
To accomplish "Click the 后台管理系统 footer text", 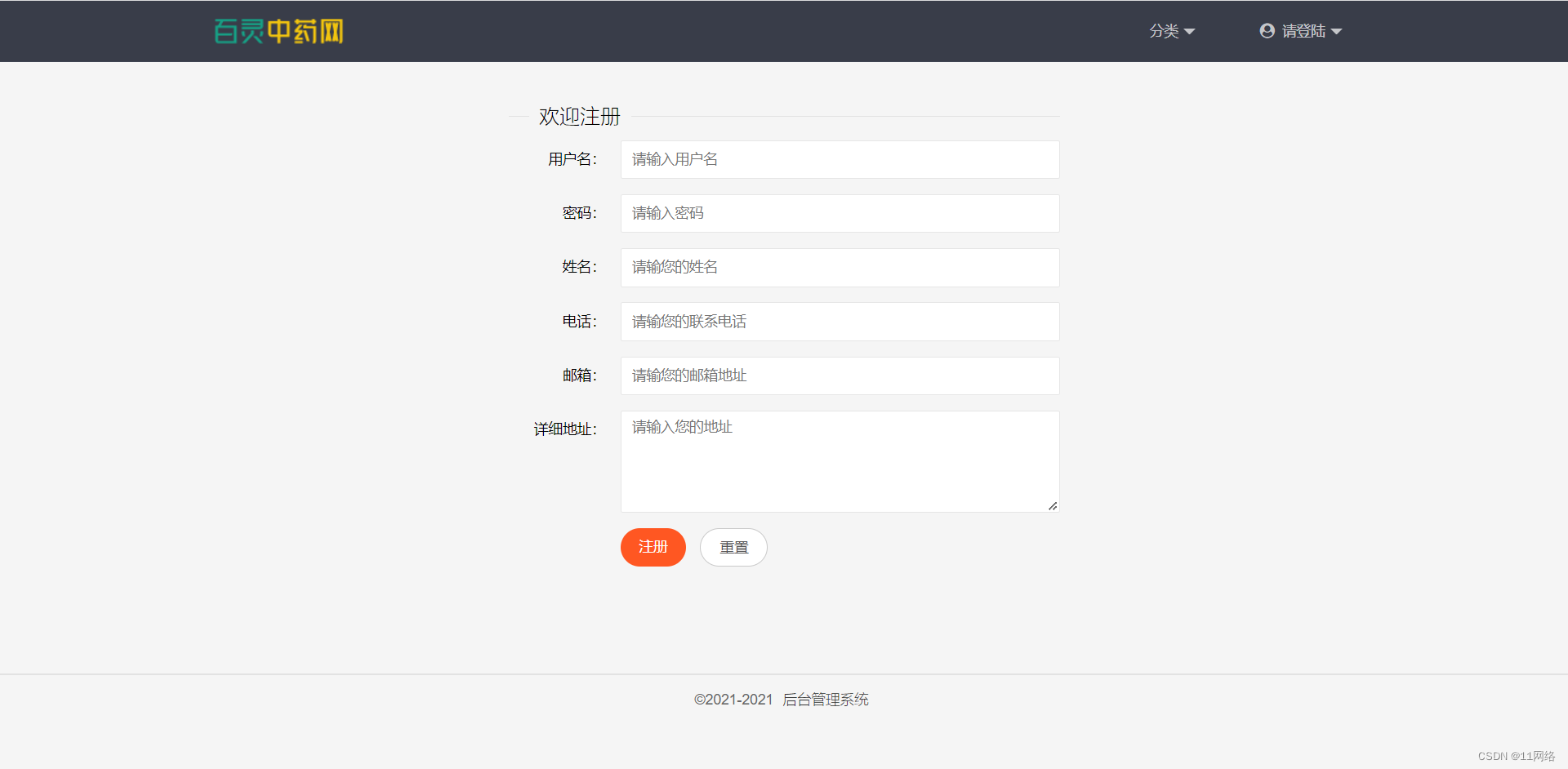I will coord(826,700).
